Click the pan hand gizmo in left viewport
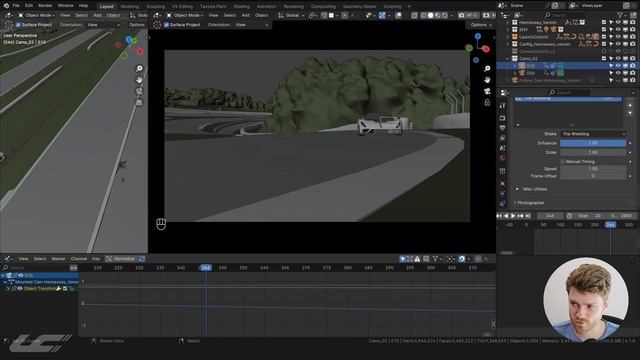The height and width of the screenshot is (360, 640). (x=139, y=80)
